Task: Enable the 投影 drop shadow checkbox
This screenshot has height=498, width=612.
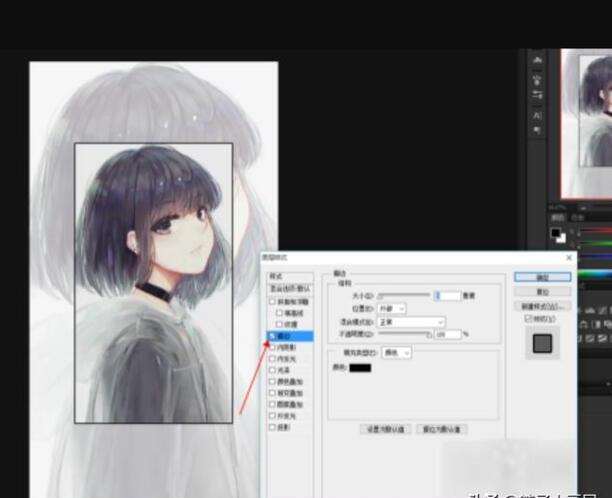Action: (x=272, y=427)
